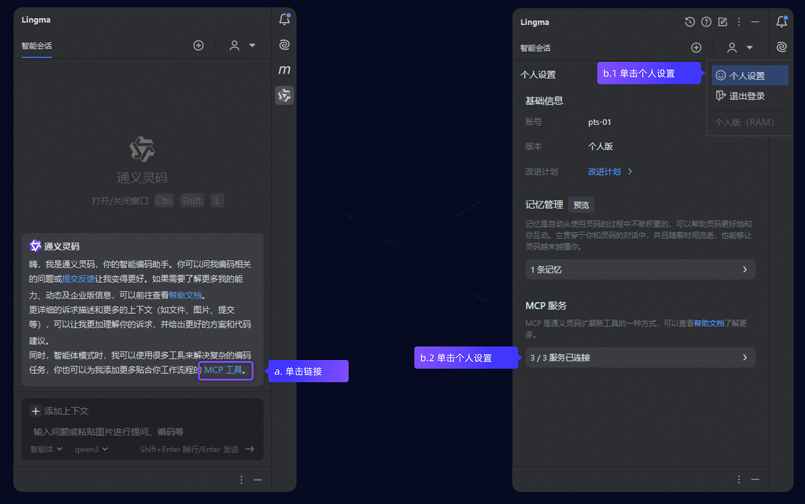Open chat history icon in right panel

click(x=689, y=22)
